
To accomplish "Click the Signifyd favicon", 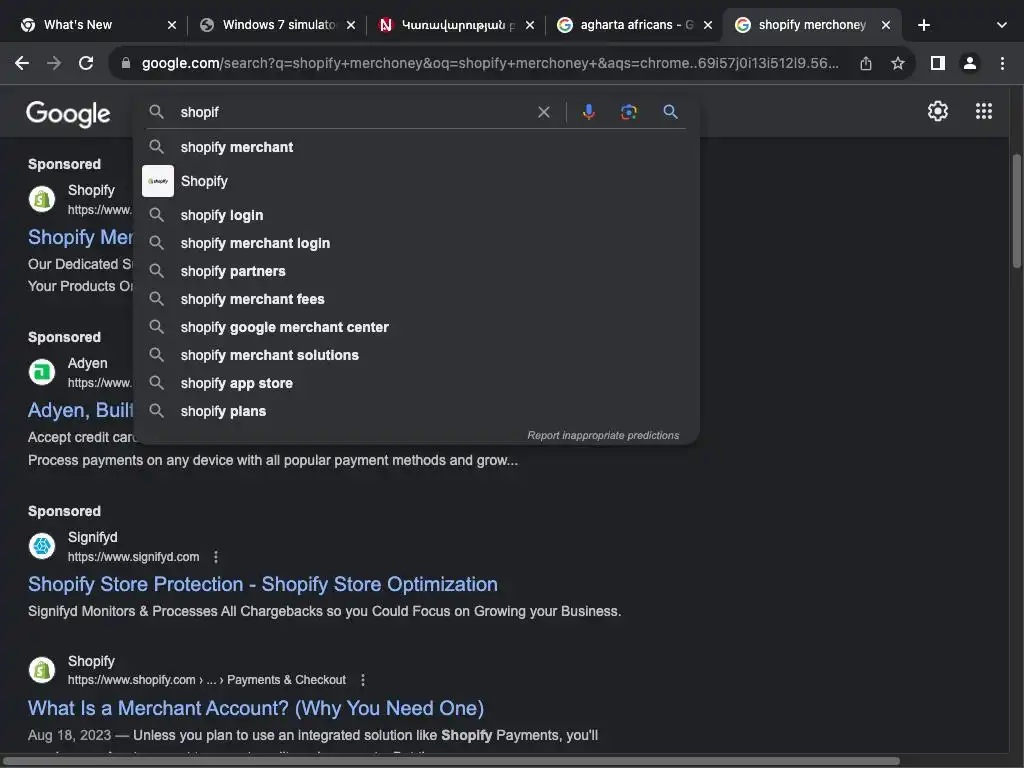I will click(42, 546).
